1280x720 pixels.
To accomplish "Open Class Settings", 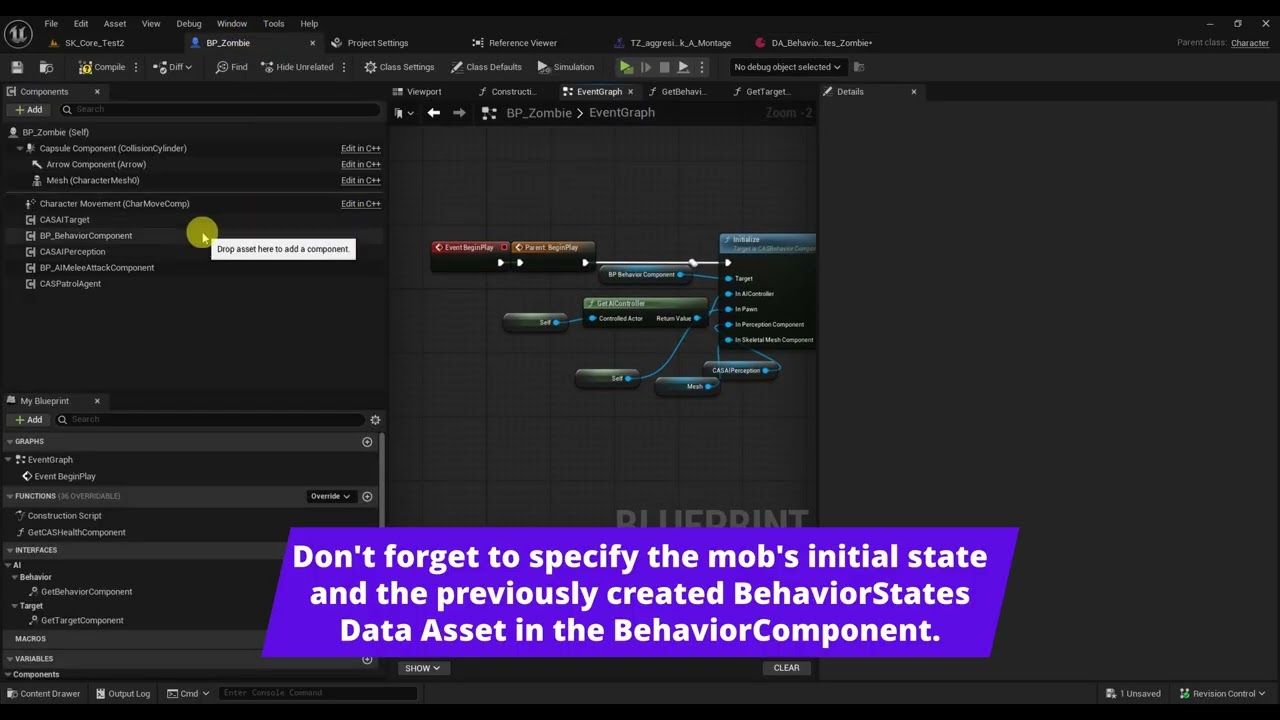I will [399, 67].
